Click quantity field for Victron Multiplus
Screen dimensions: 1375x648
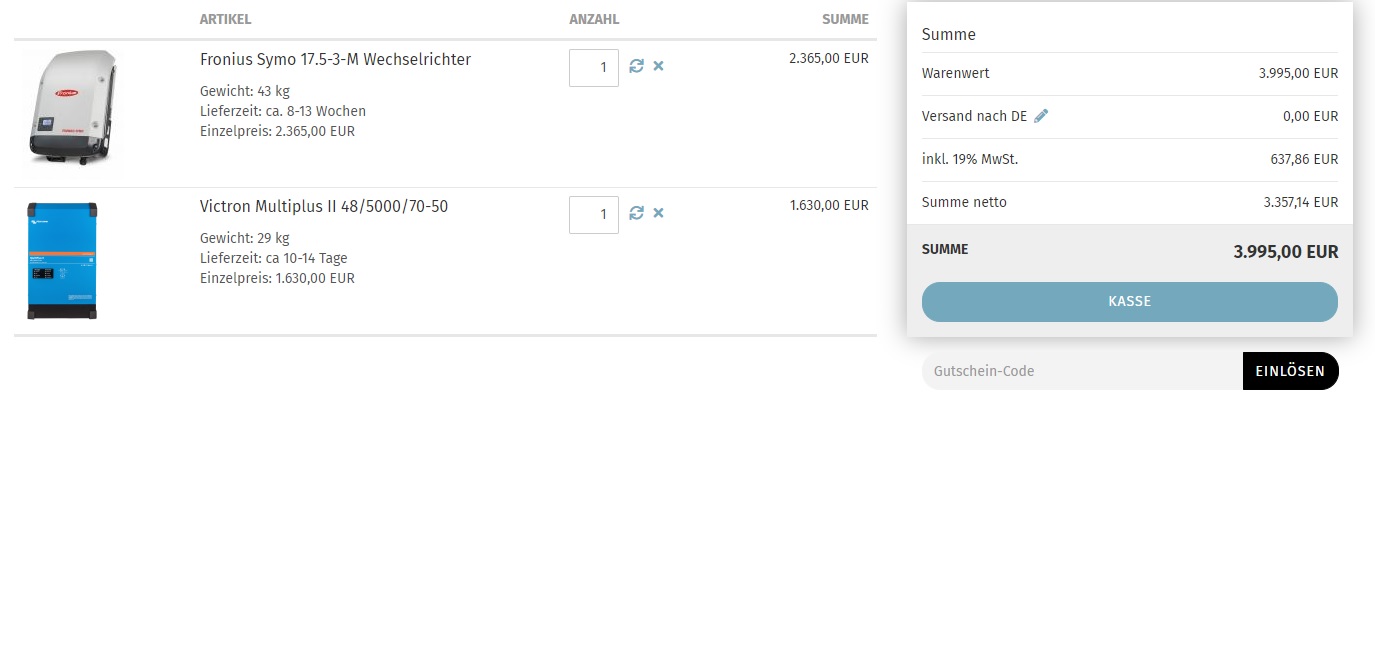tap(594, 215)
